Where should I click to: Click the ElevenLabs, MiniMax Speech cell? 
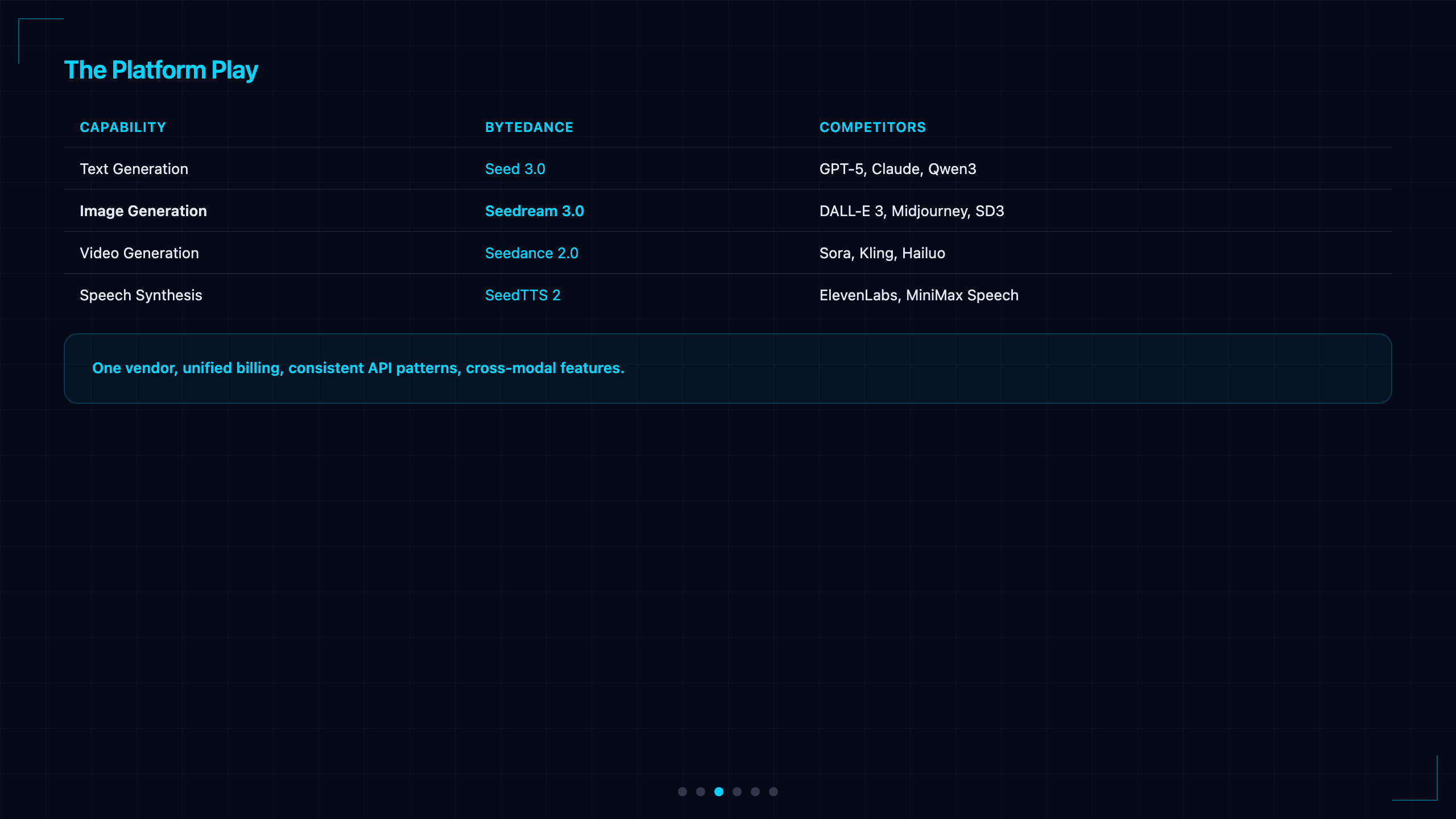919,295
